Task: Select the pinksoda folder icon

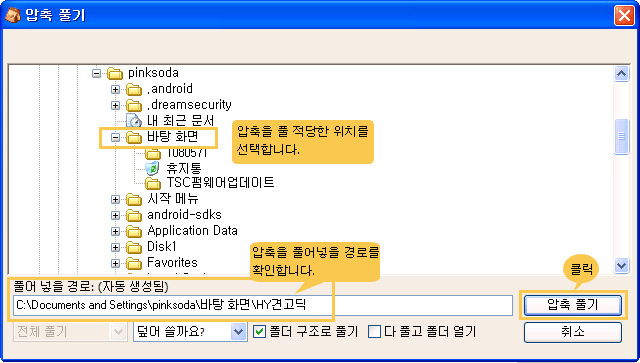Action: pos(115,73)
